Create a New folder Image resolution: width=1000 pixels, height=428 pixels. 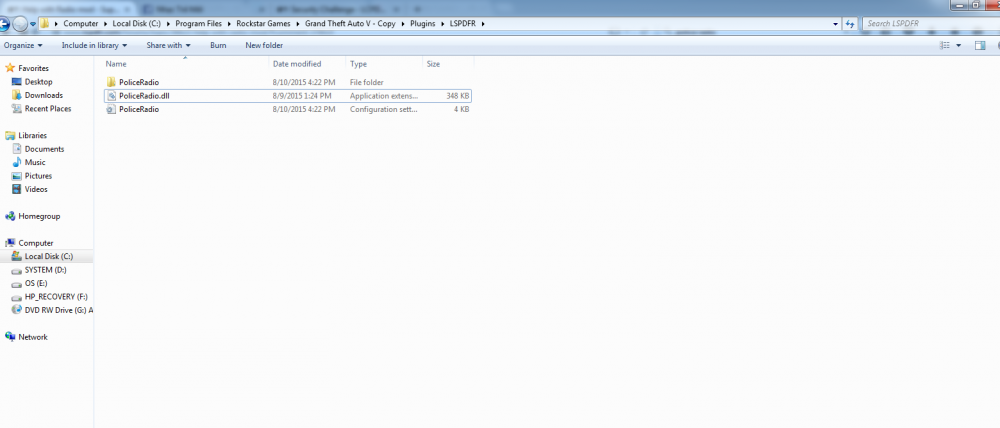(x=264, y=45)
